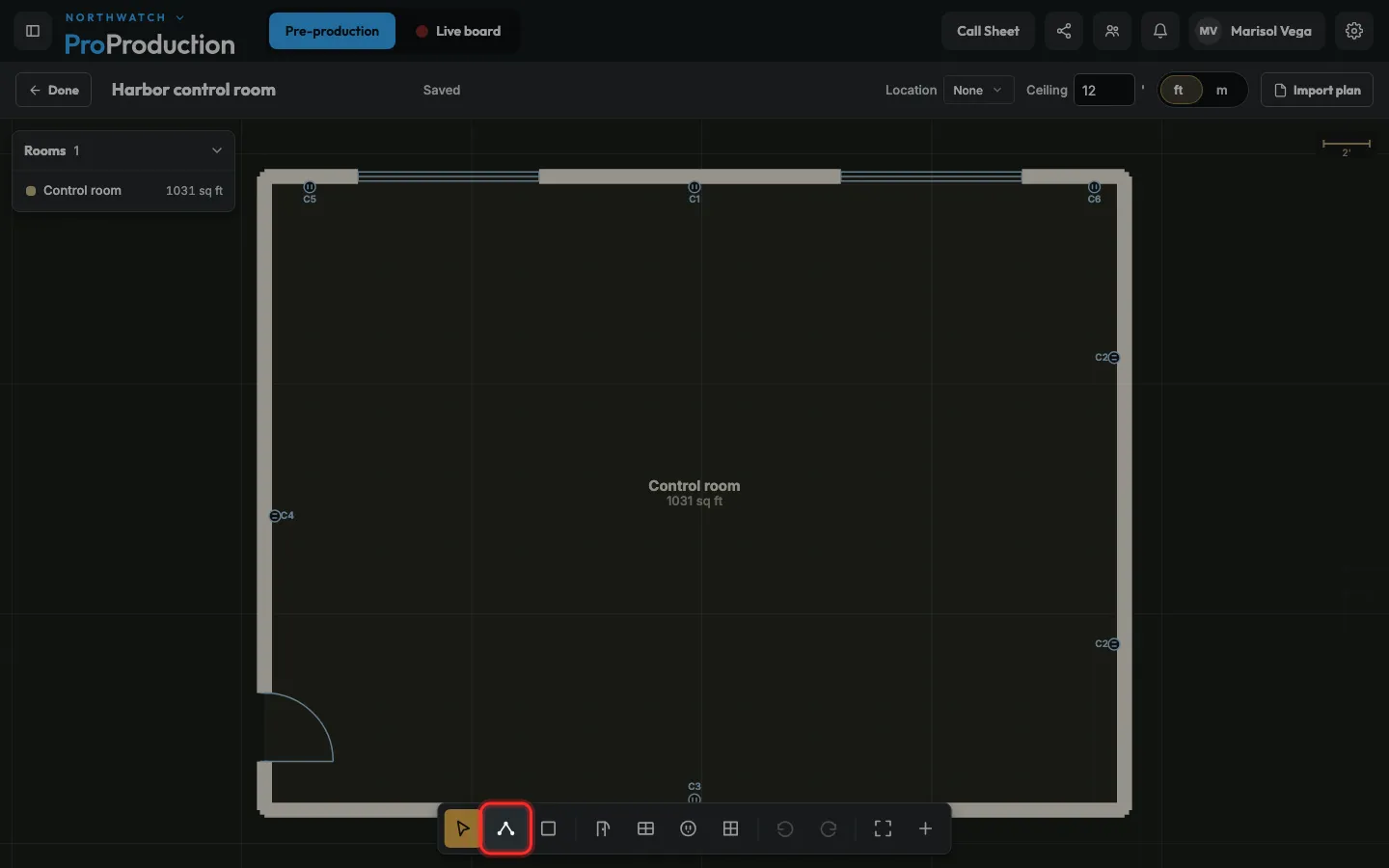Viewport: 1389px width, 868px height.
Task: Click the ProProduction logo
Action: point(150,44)
